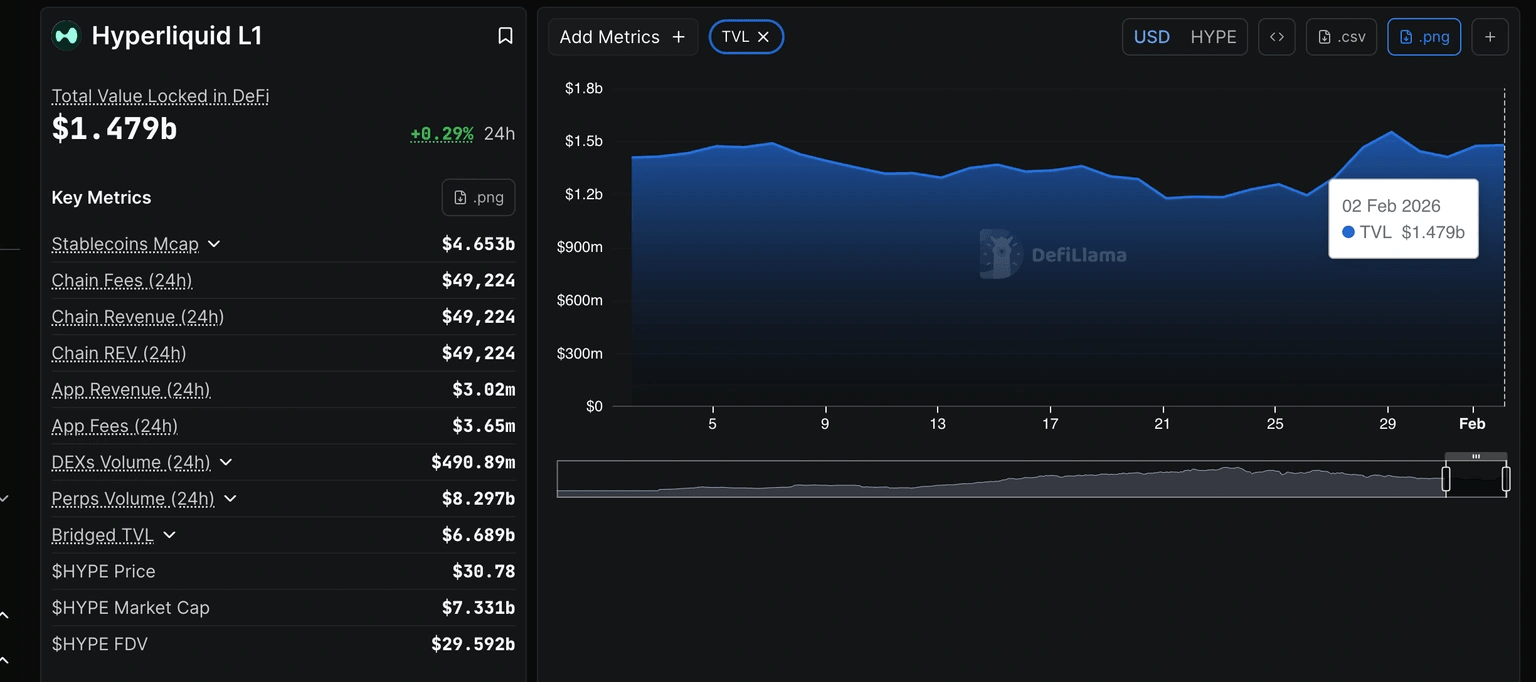Click the left handle of chart range slider
Screen dimensions: 1536x682
tap(1446, 479)
